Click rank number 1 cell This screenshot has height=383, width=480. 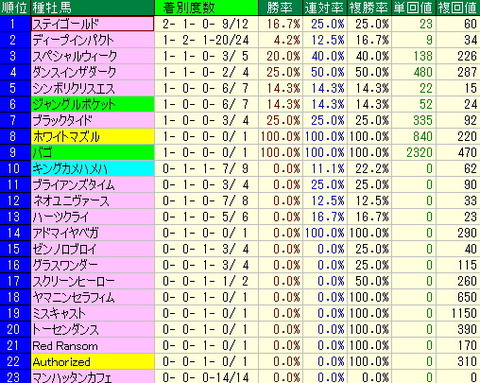[15, 24]
